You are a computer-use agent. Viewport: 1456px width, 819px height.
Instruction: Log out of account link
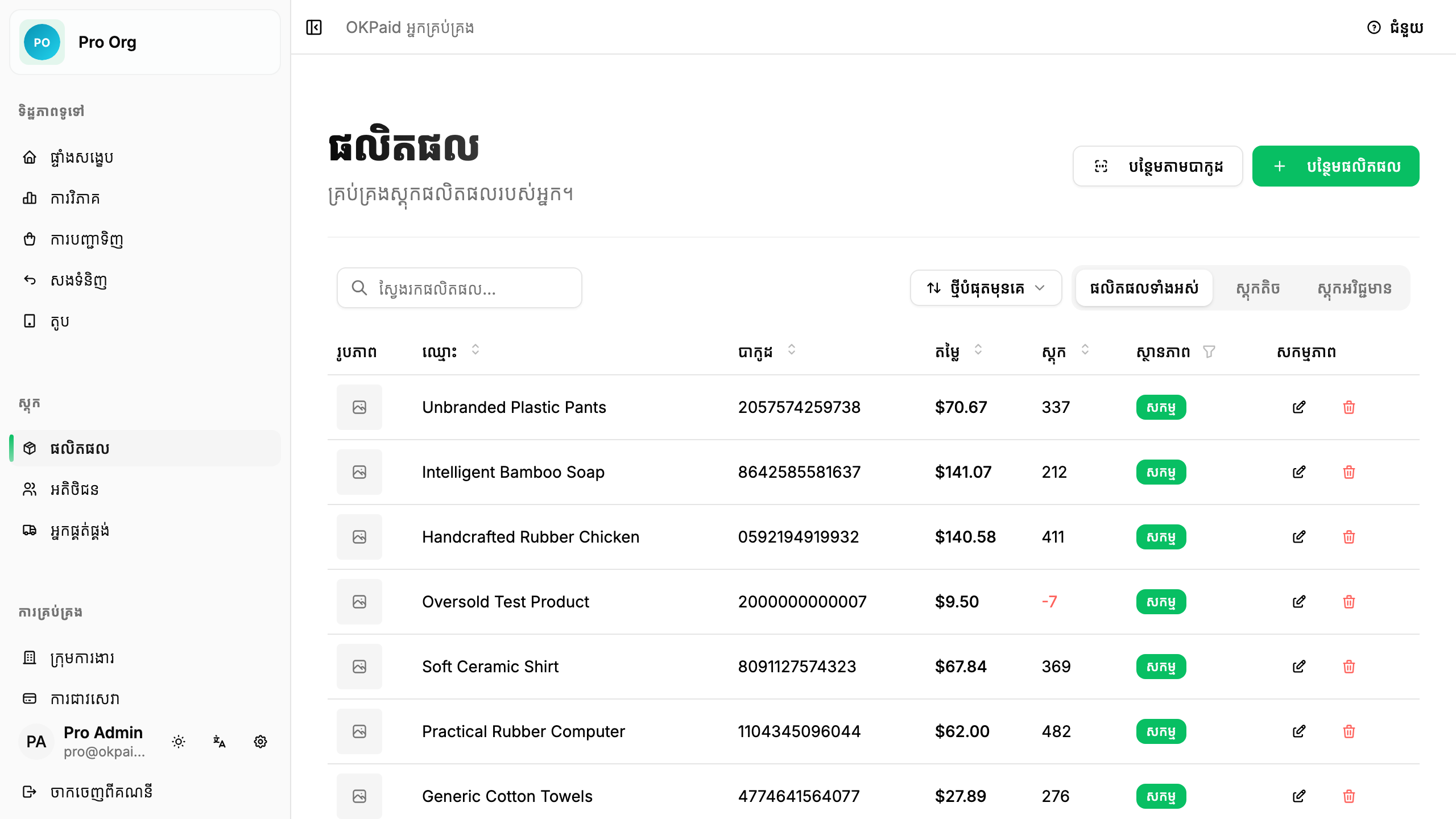(145, 792)
